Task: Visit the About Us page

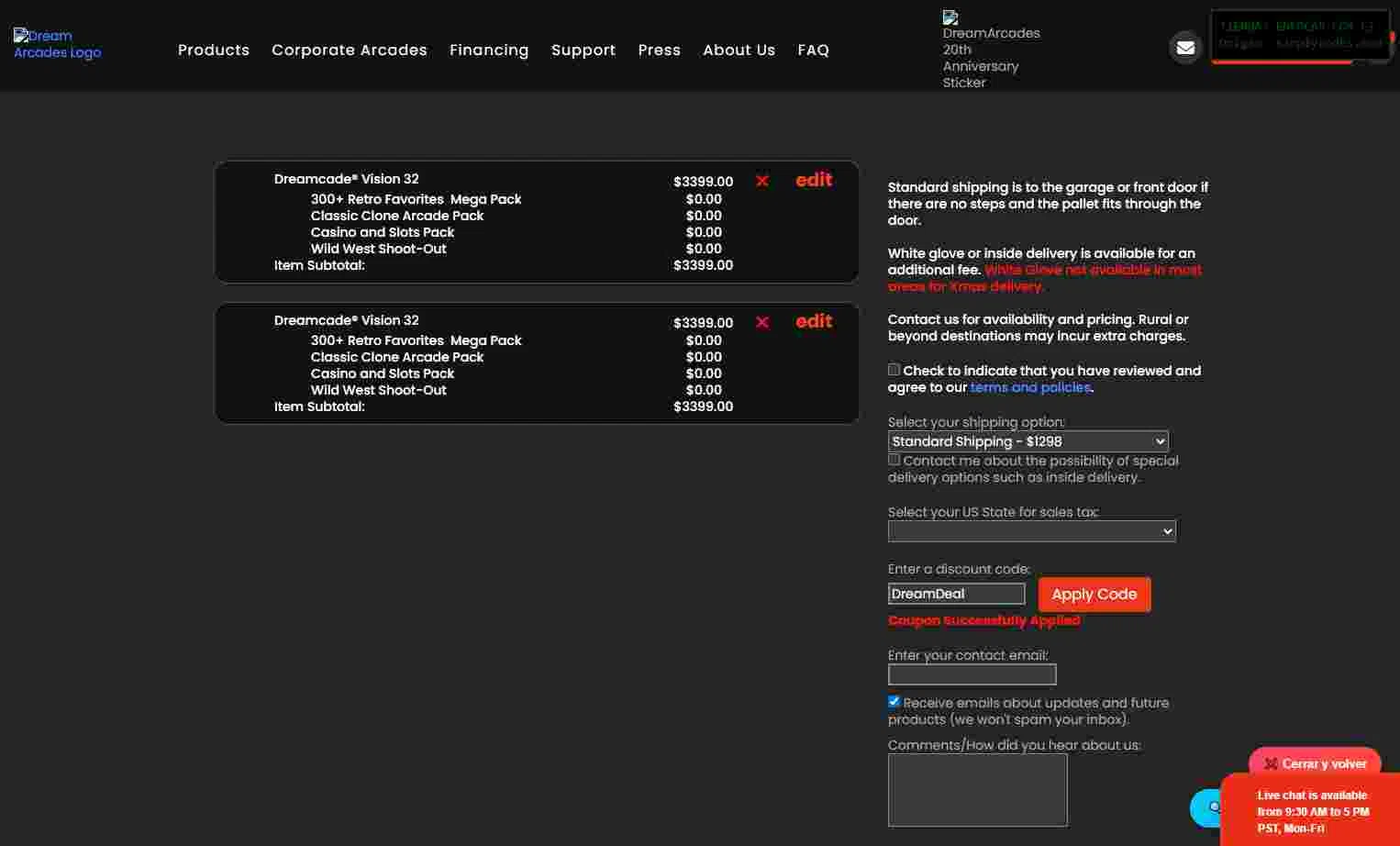Action: 739,50
